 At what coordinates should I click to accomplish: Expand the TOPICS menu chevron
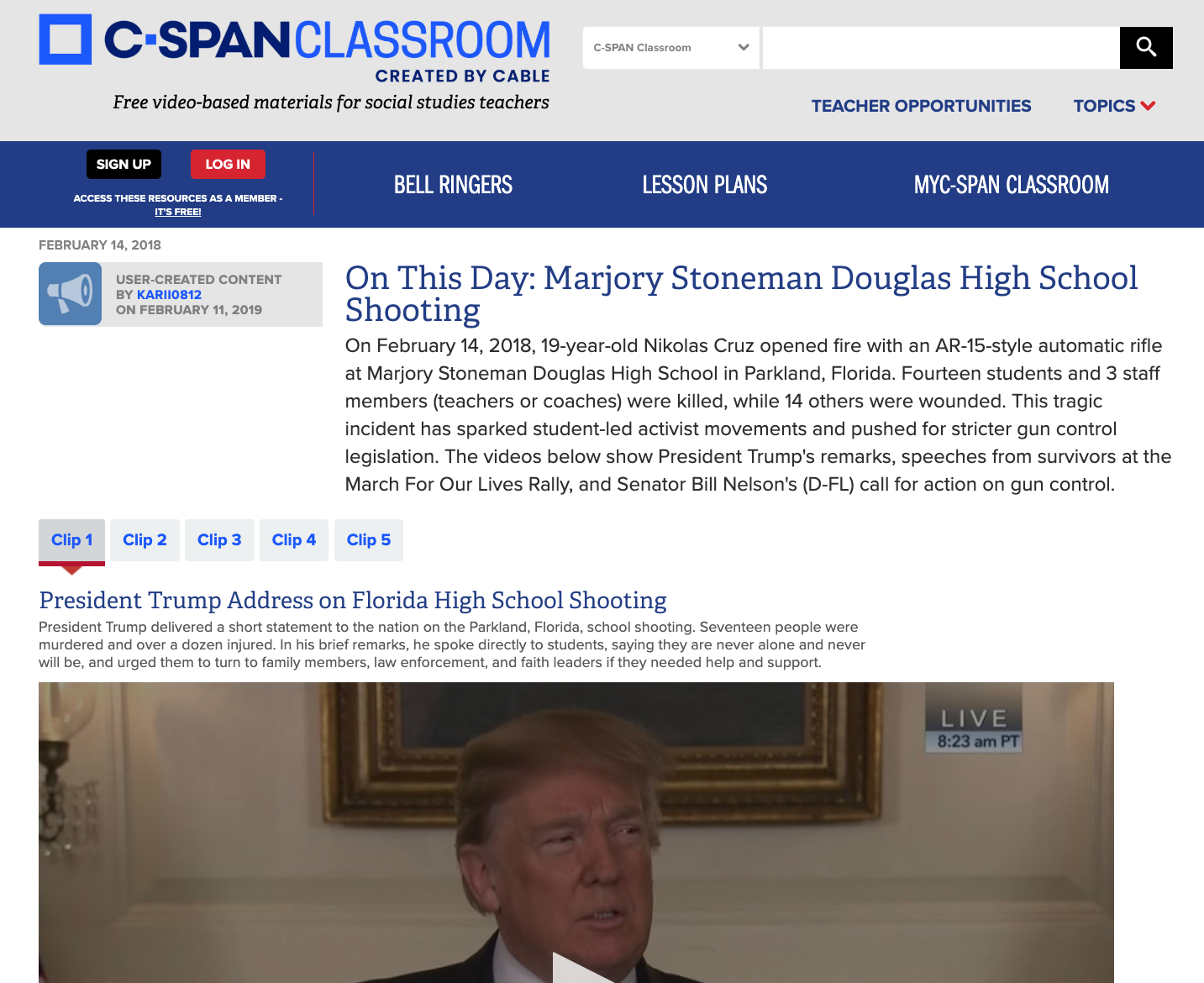pos(1149,106)
